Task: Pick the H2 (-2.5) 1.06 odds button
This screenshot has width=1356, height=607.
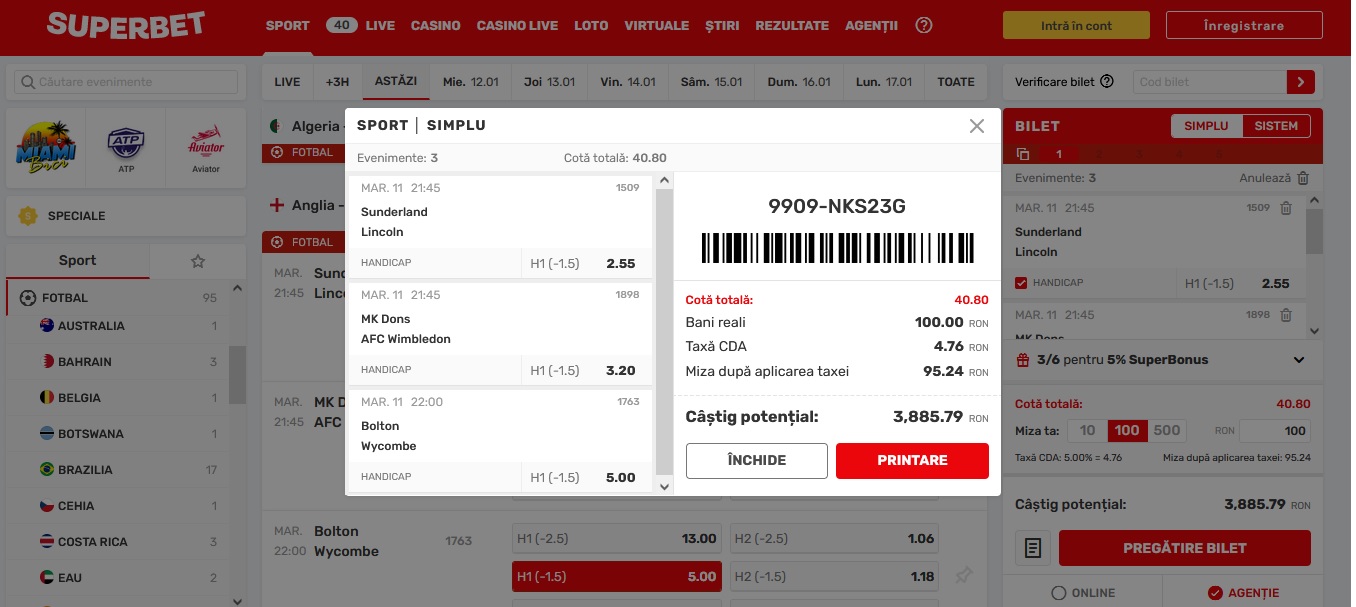Action: pos(835,539)
